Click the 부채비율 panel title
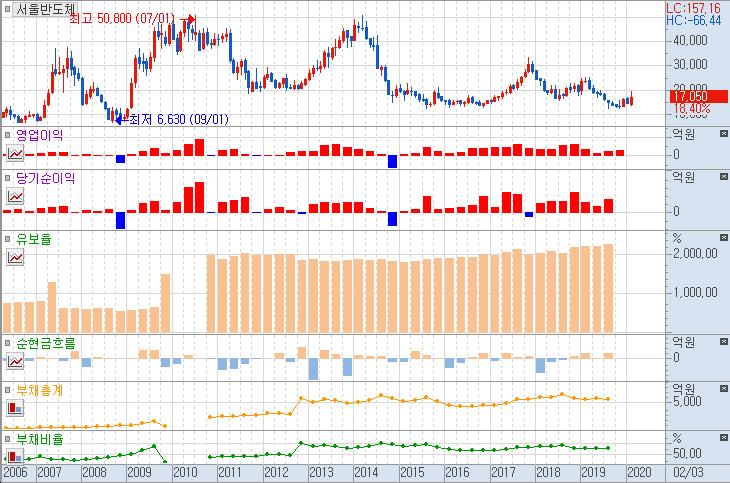 pos(40,439)
